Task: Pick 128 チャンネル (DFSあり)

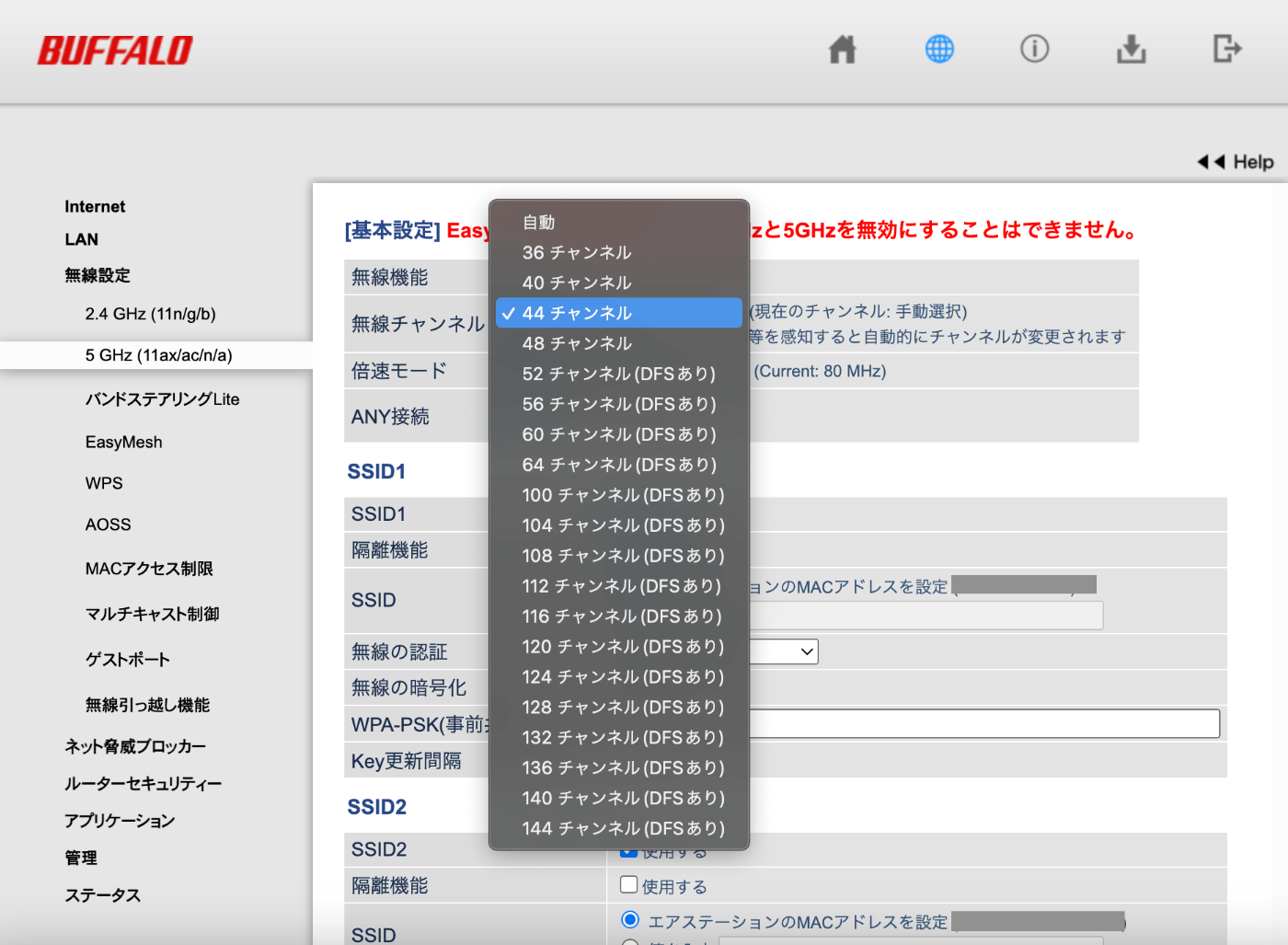Action: coord(619,708)
